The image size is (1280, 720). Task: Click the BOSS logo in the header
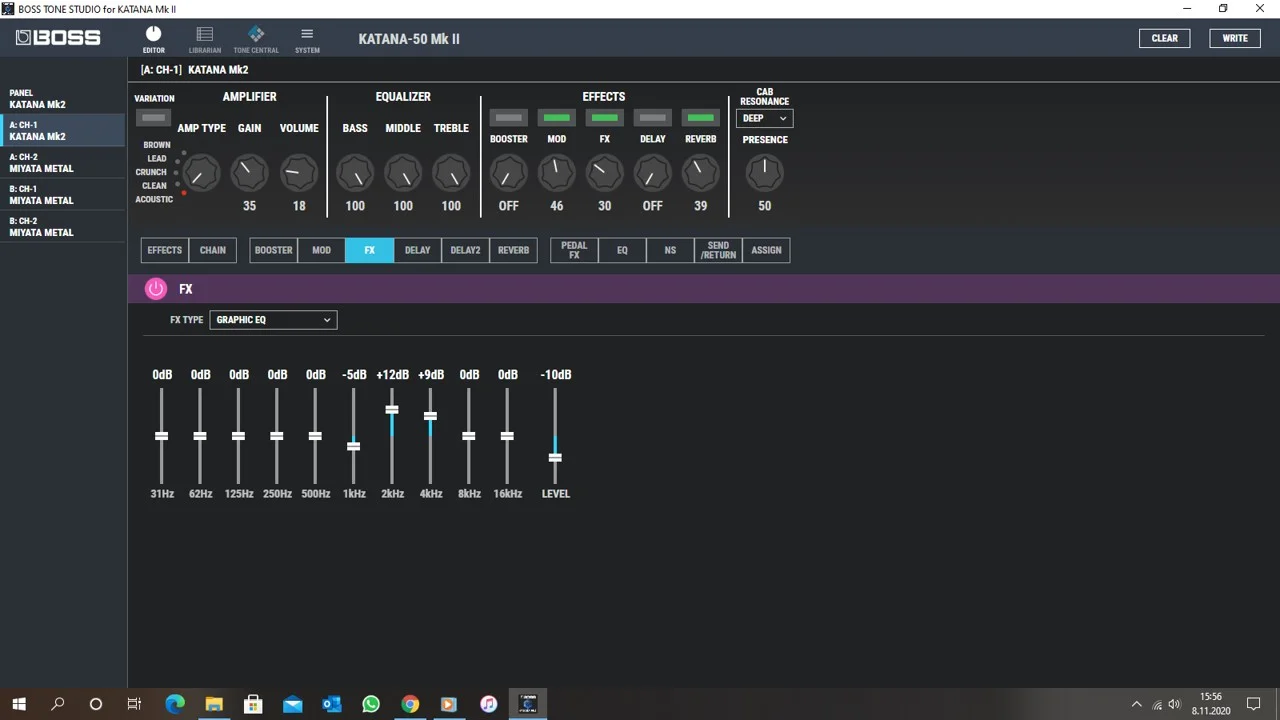pos(58,38)
